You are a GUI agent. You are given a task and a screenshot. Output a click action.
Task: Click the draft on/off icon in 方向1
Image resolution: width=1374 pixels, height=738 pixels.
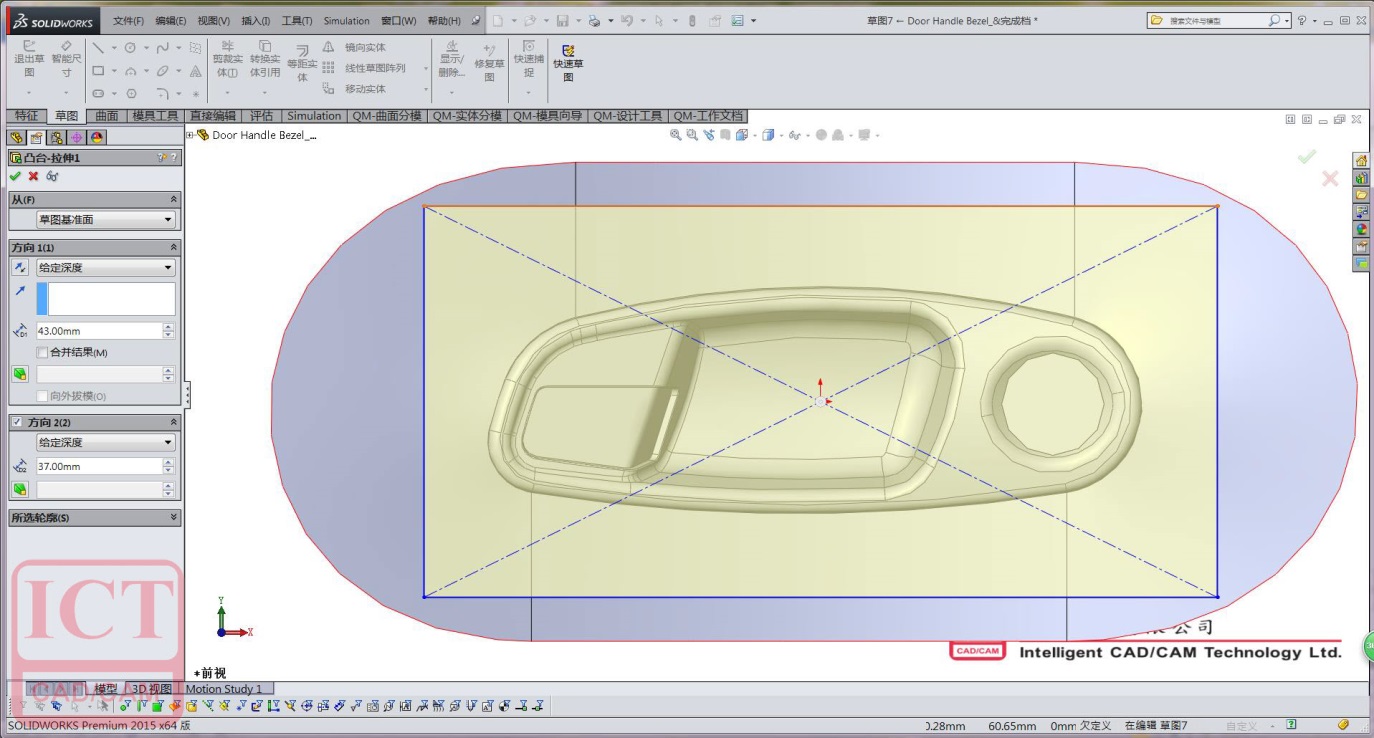coord(20,374)
